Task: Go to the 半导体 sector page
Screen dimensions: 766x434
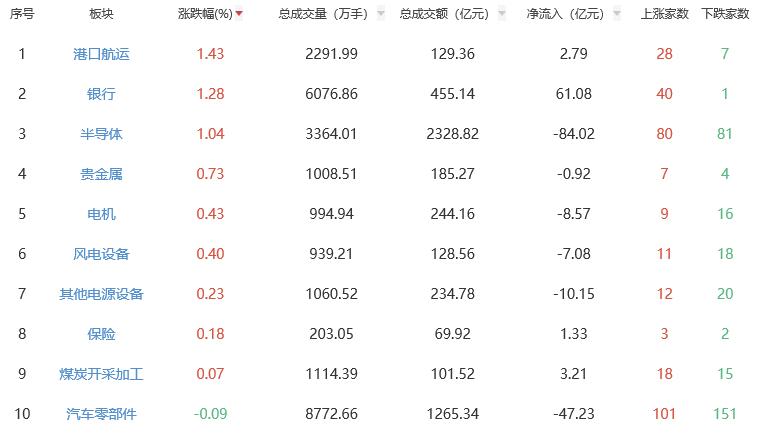Action: (x=101, y=134)
